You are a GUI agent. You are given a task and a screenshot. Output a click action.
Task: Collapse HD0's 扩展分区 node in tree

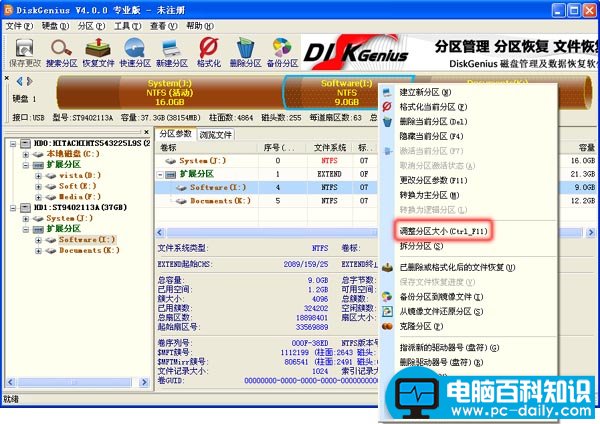coord(25,165)
